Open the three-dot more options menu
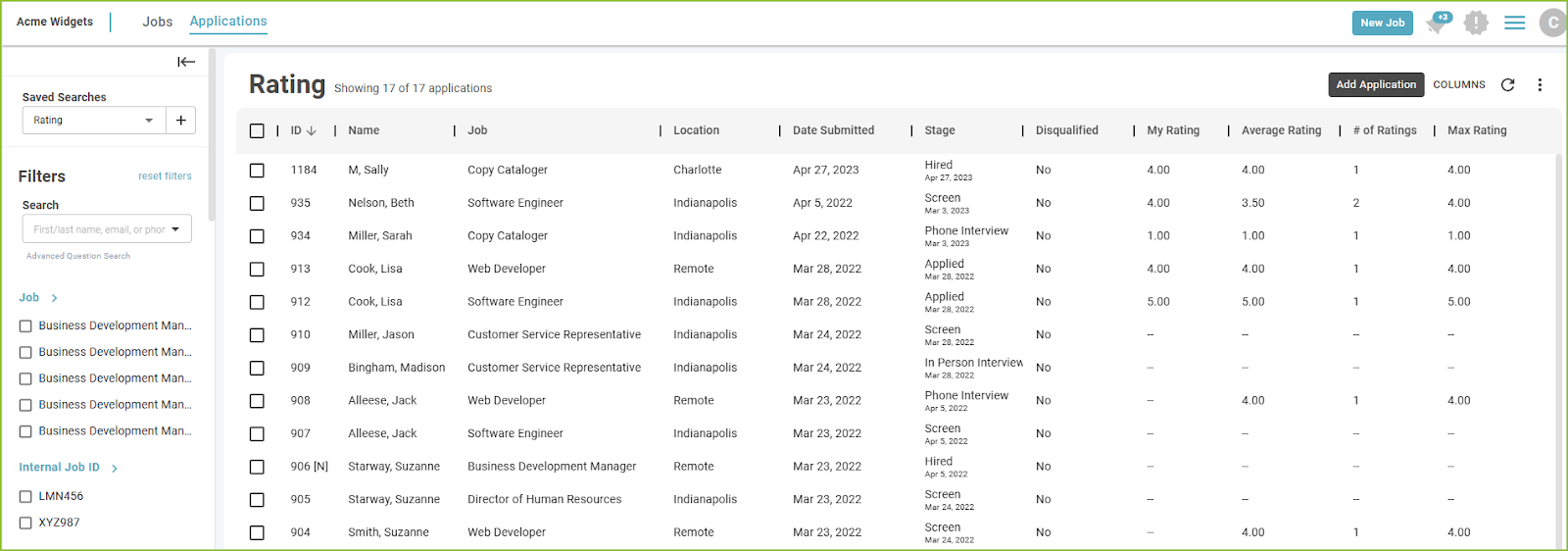This screenshot has width=1568, height=551. point(1540,85)
